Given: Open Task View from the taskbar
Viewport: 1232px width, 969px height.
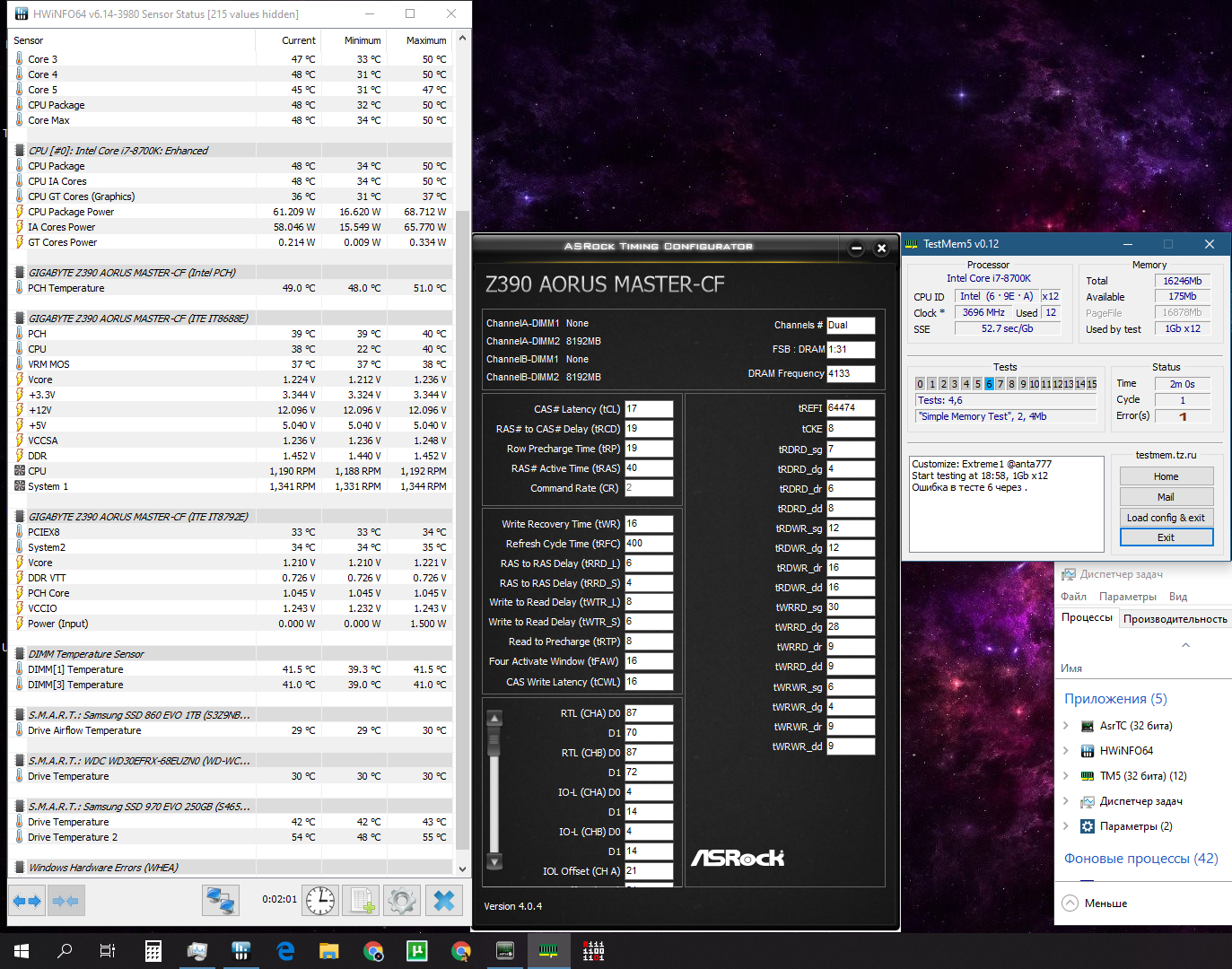Looking at the screenshot, I should coord(108,951).
